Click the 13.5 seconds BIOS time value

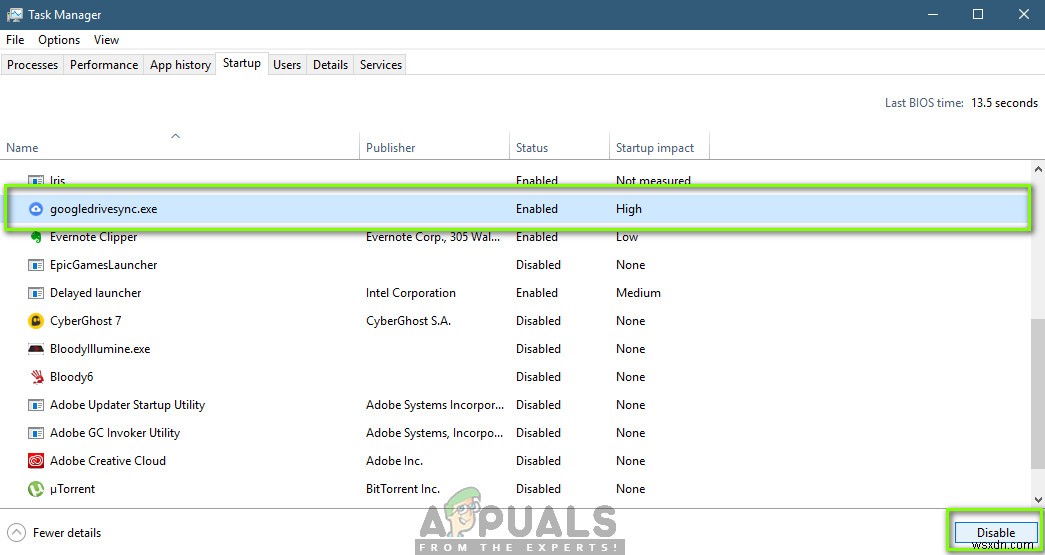1004,103
